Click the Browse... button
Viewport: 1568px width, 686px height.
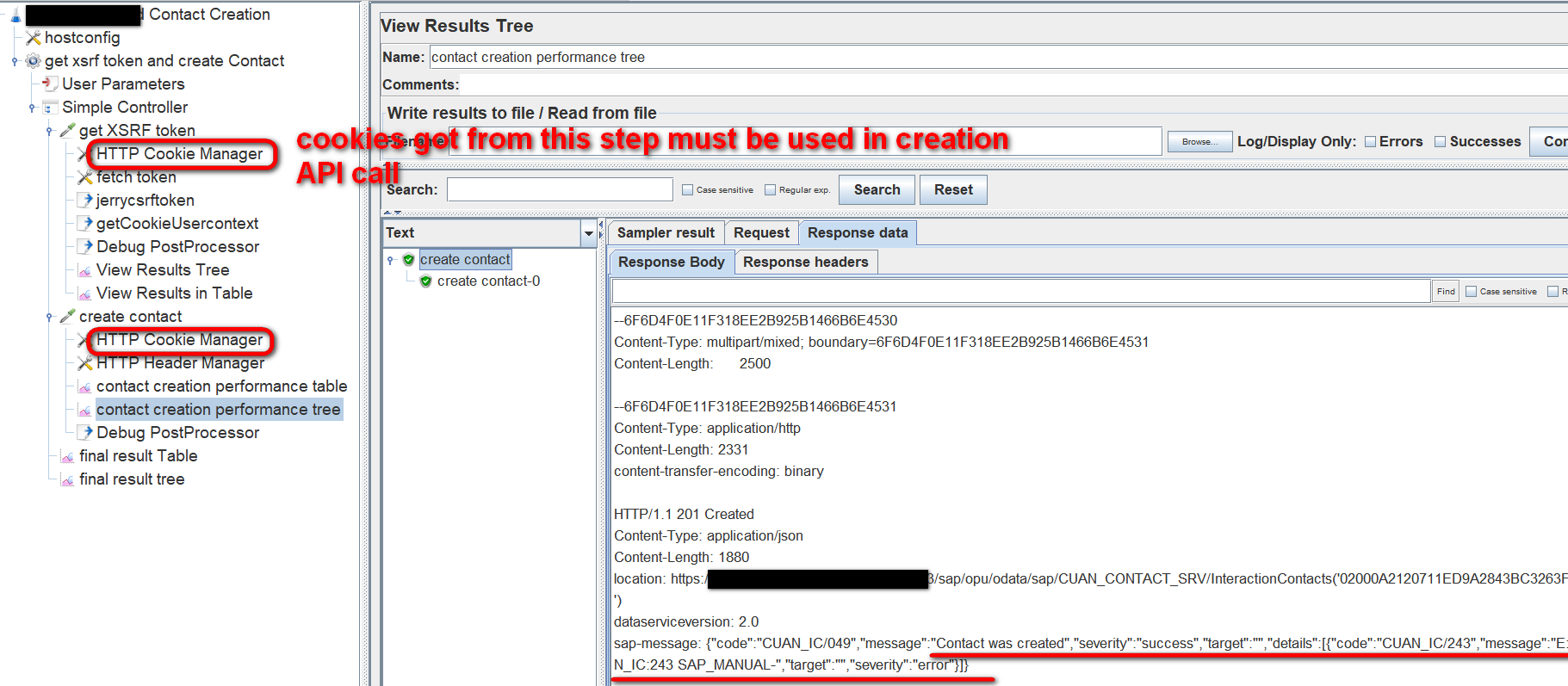(x=1199, y=142)
